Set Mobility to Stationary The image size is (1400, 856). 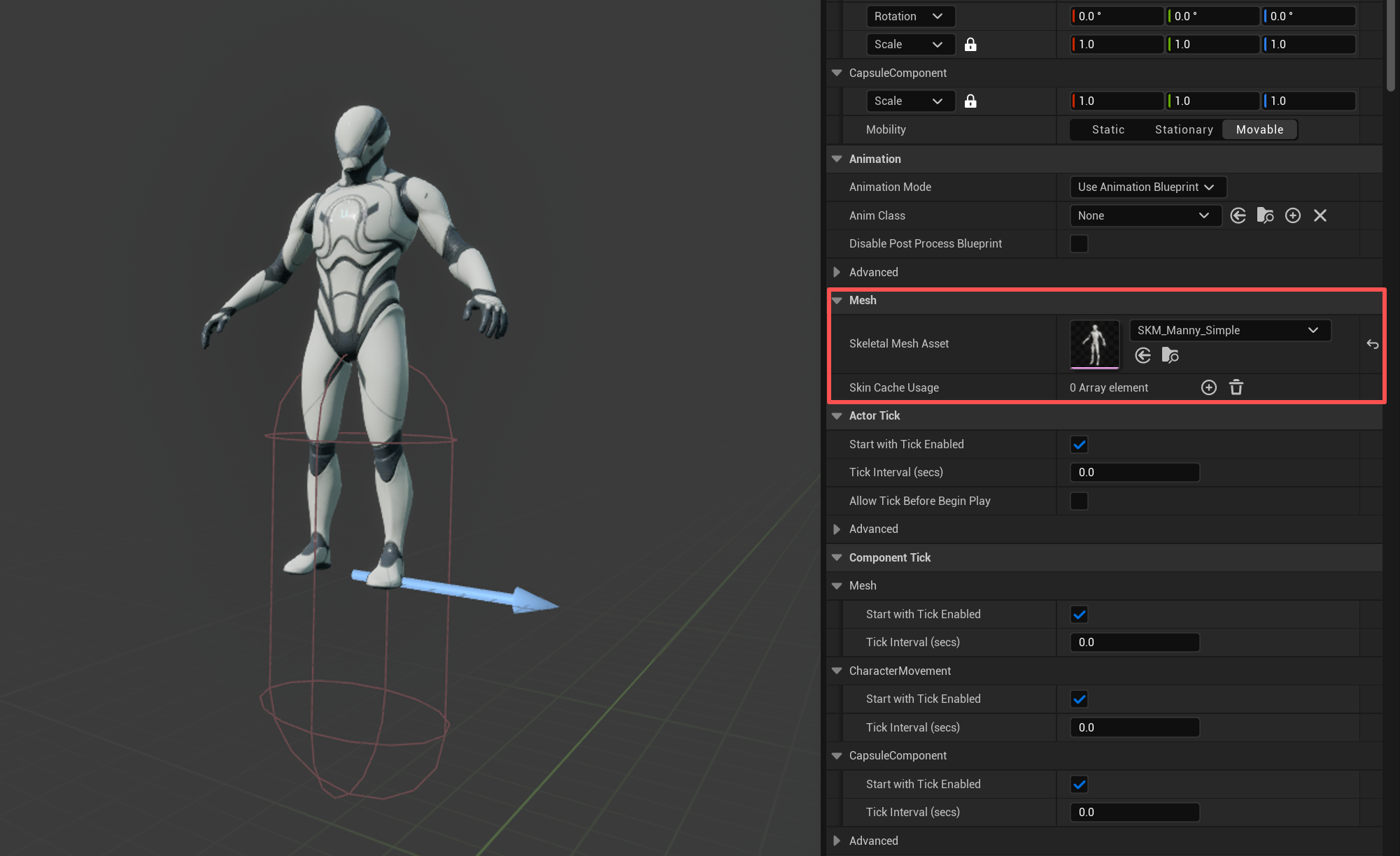[1184, 130]
